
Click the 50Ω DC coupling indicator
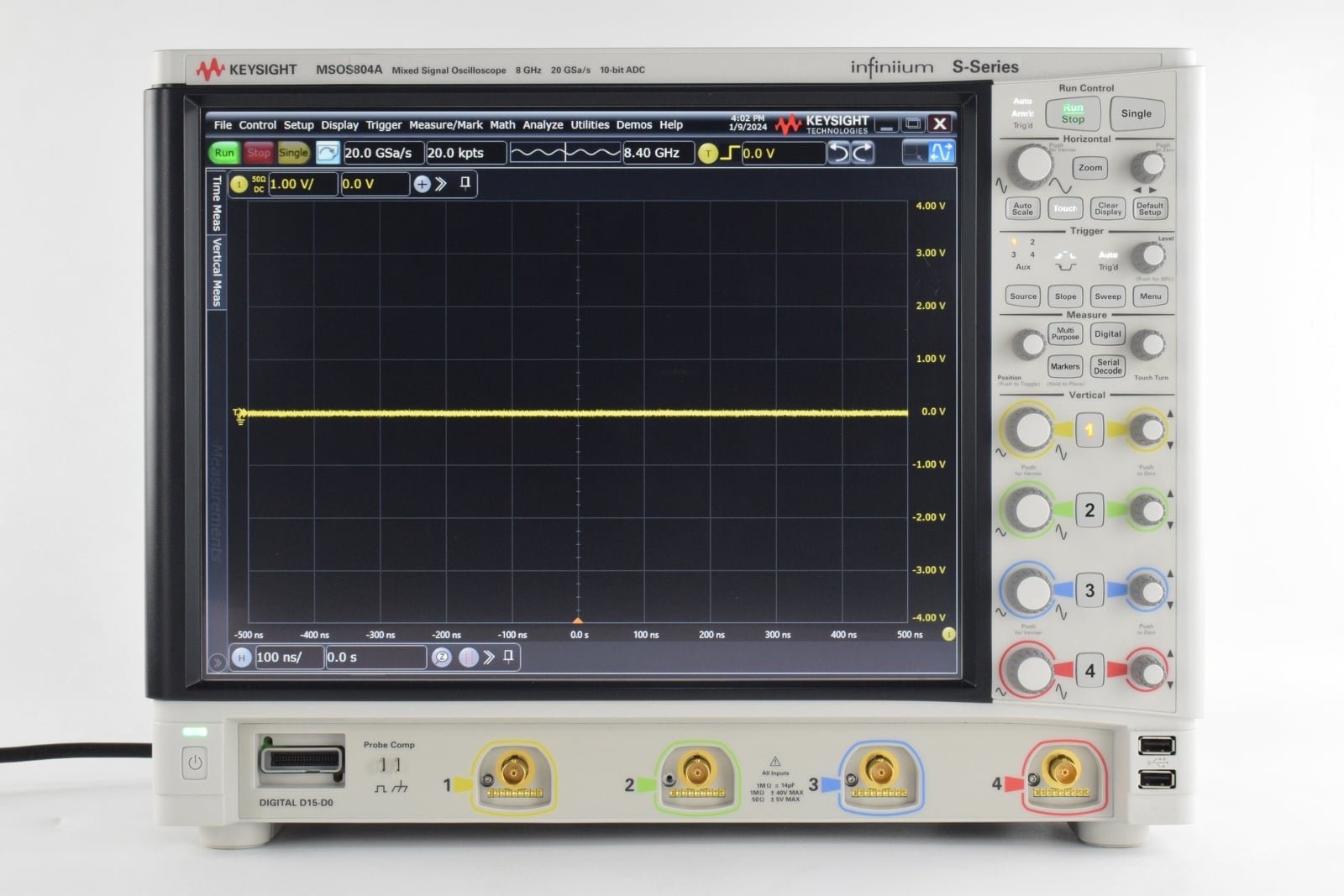tap(259, 184)
